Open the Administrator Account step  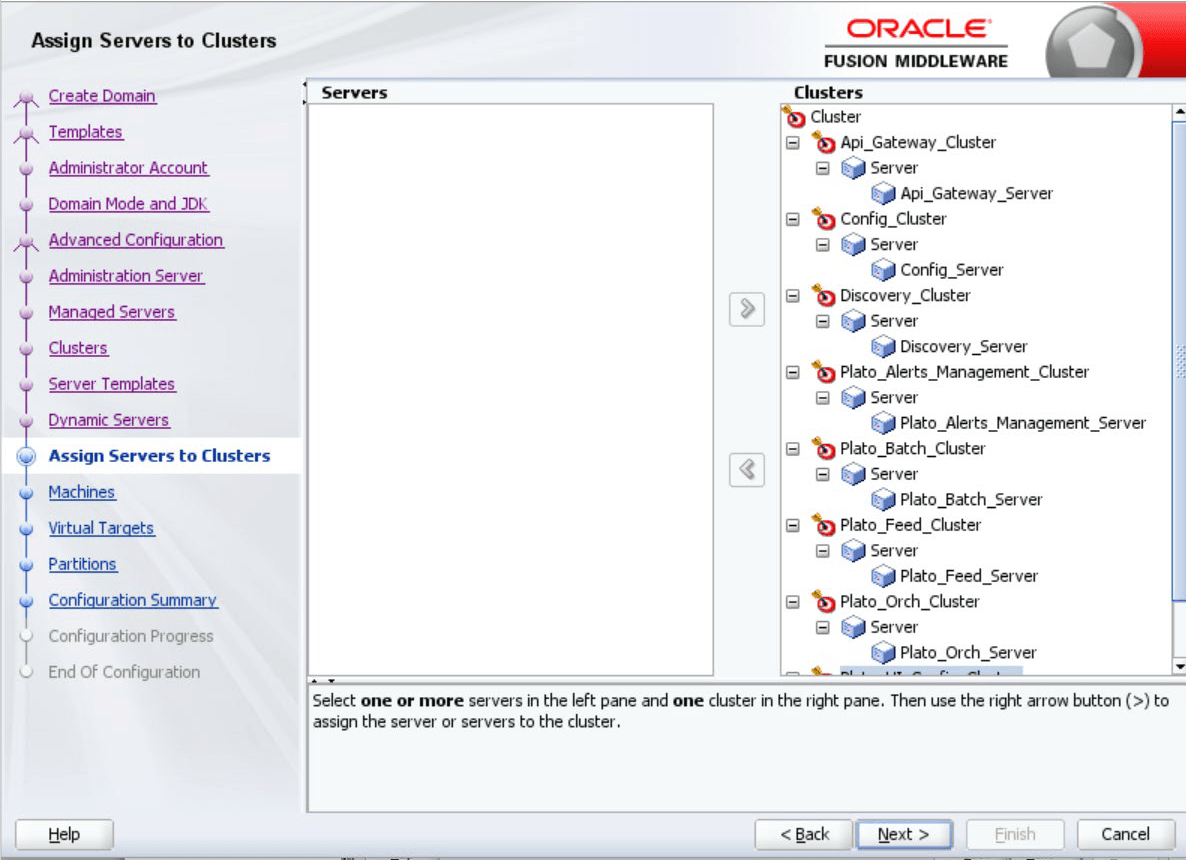129,168
